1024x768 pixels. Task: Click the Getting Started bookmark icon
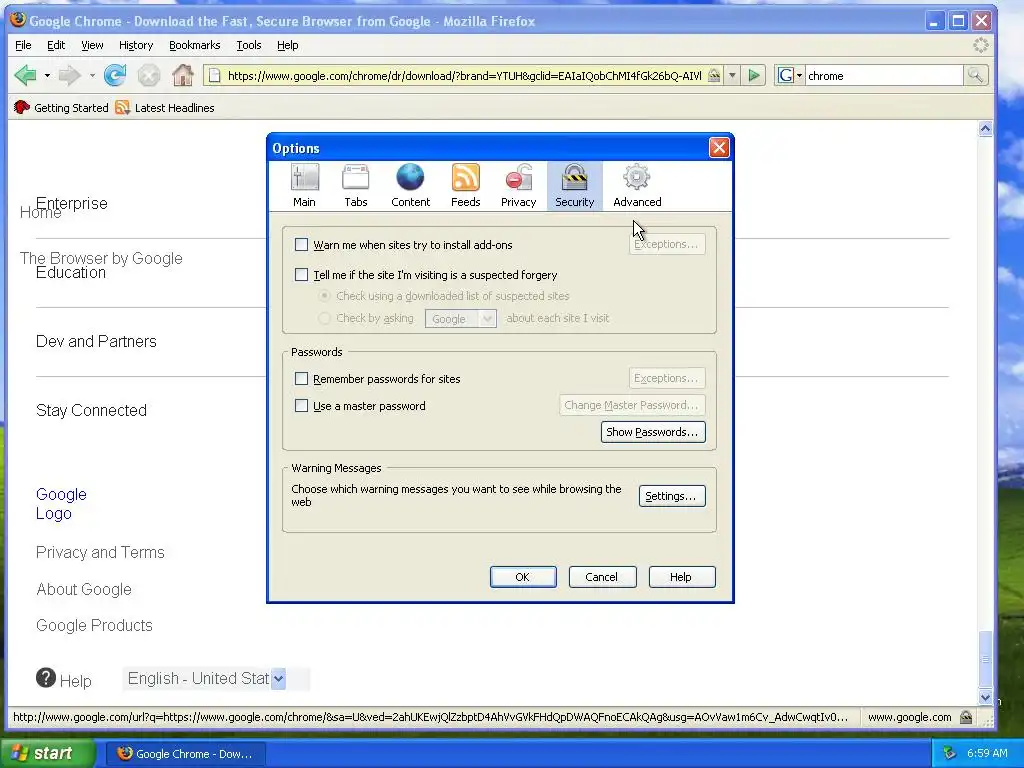point(22,108)
